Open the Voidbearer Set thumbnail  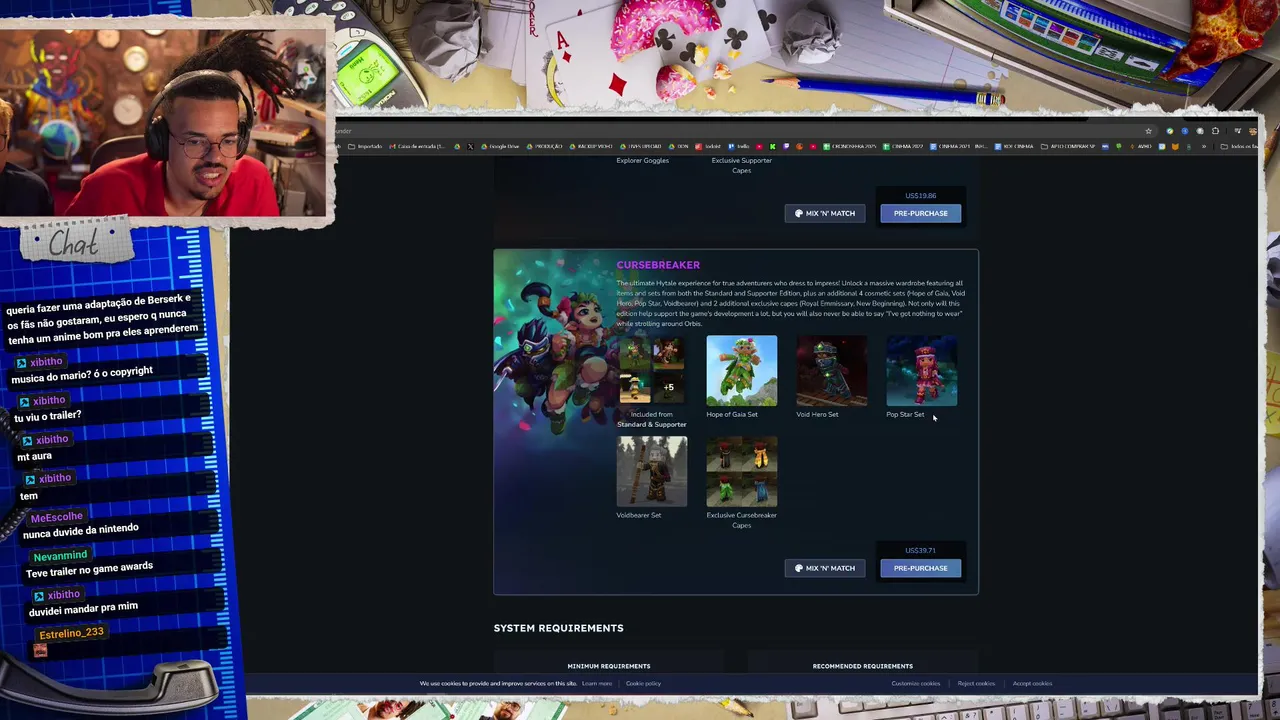651,471
